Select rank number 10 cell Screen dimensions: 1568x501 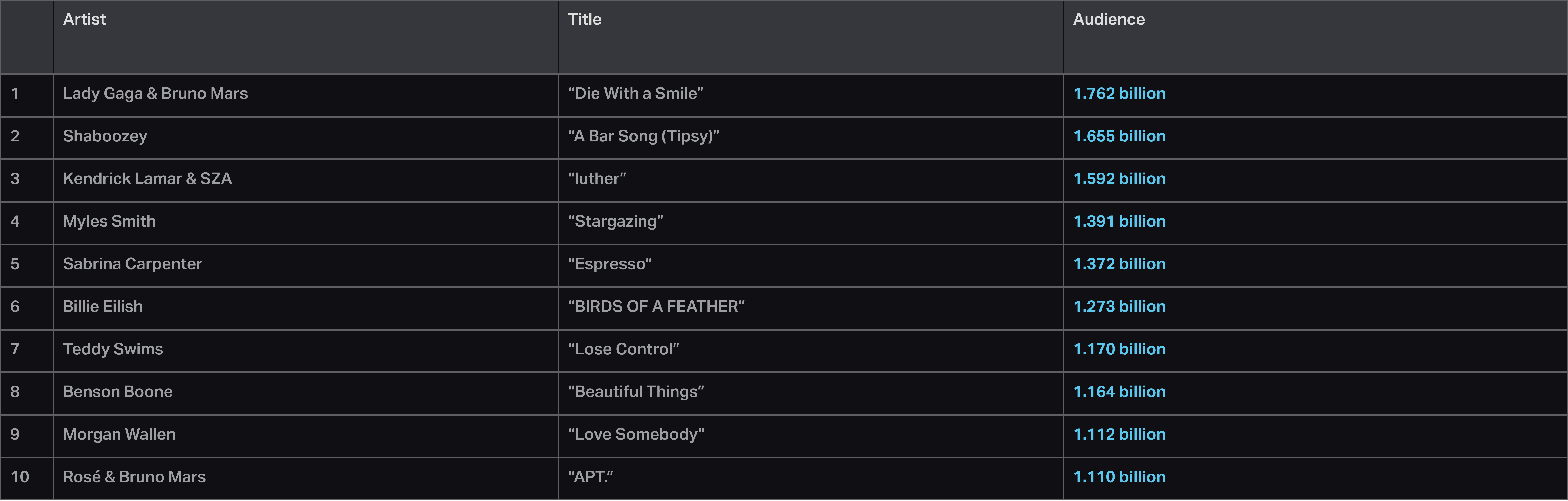(x=20, y=477)
